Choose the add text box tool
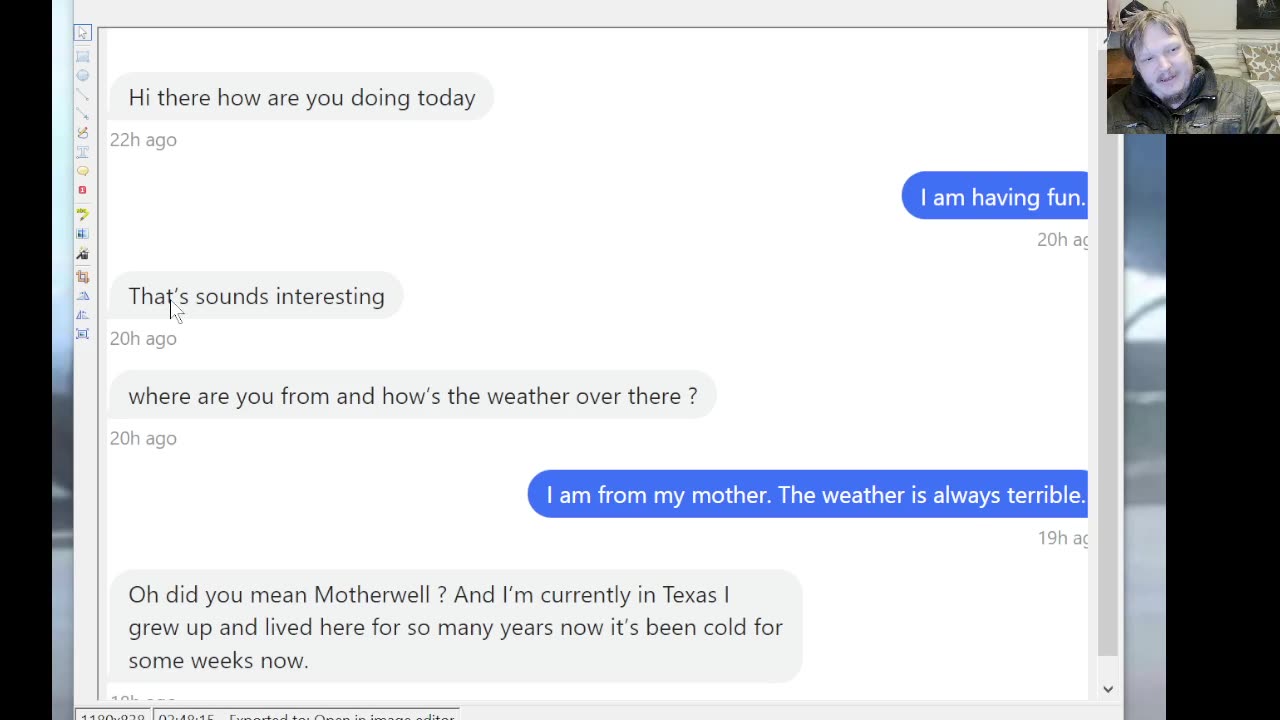 (83, 151)
